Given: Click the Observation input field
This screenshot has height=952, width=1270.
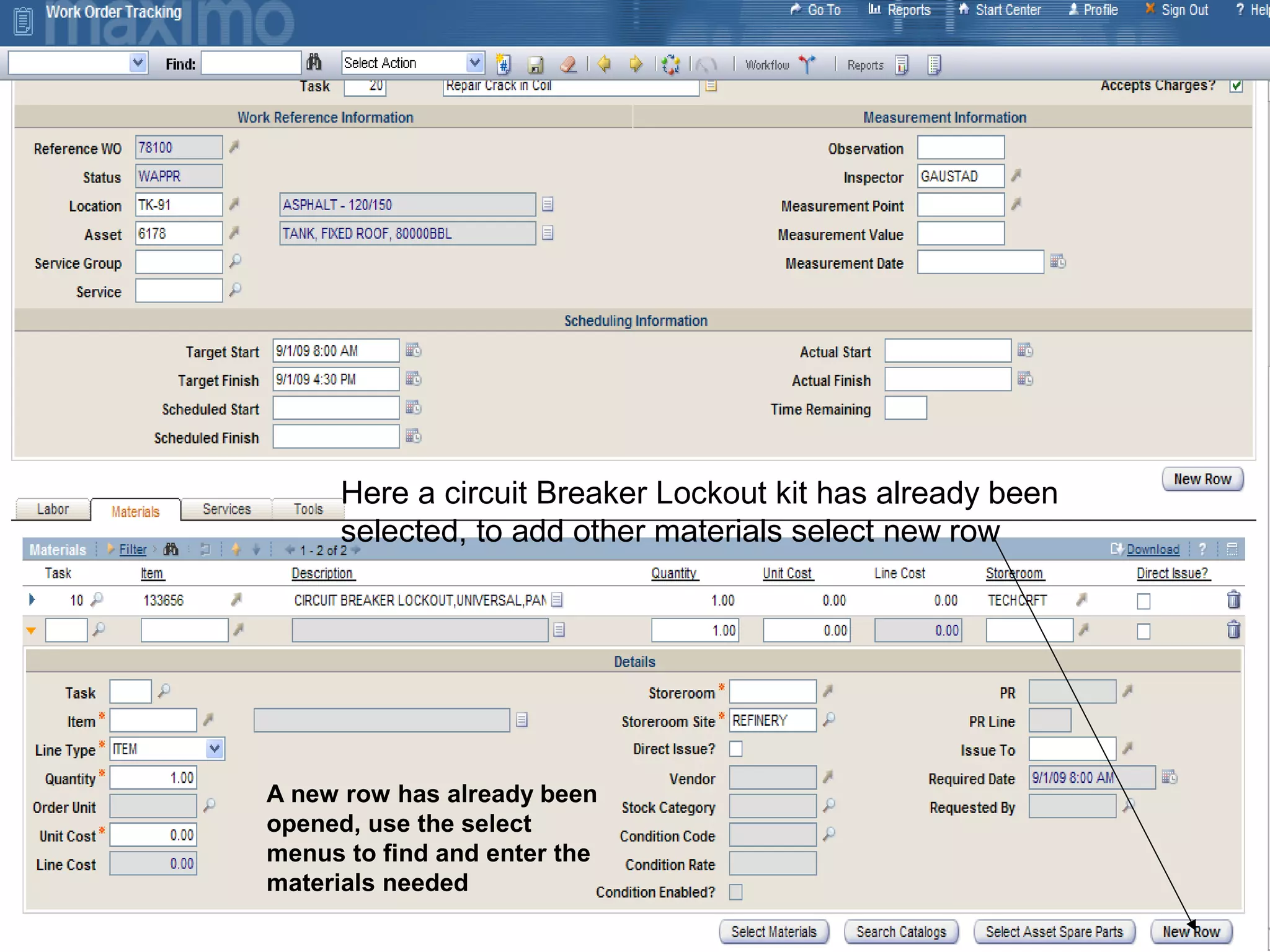Looking at the screenshot, I should click(x=961, y=148).
